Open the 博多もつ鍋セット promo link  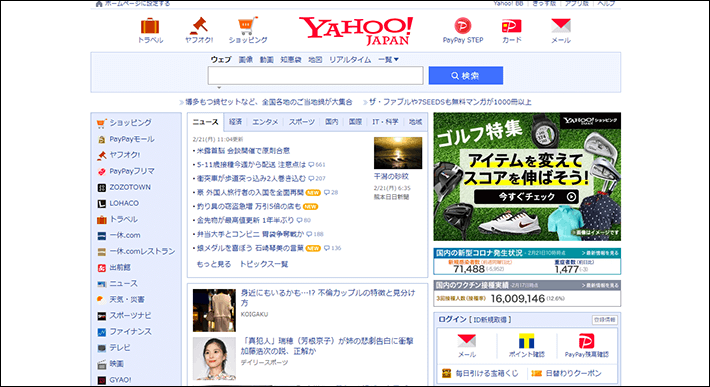(269, 102)
